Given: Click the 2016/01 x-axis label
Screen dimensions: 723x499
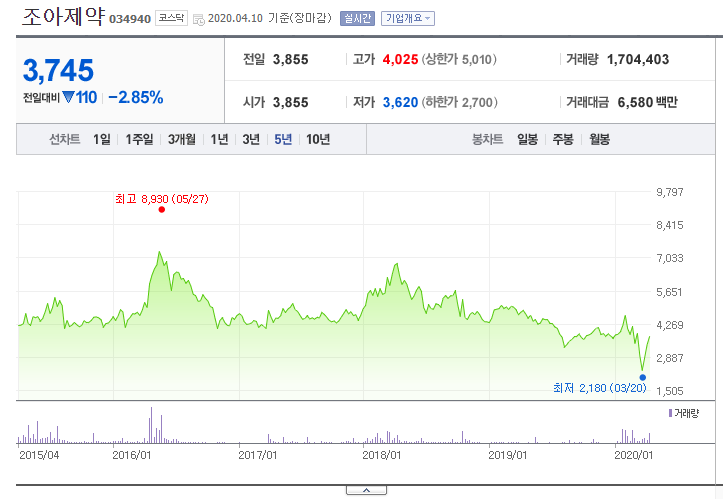Looking at the screenshot, I should (131, 455).
